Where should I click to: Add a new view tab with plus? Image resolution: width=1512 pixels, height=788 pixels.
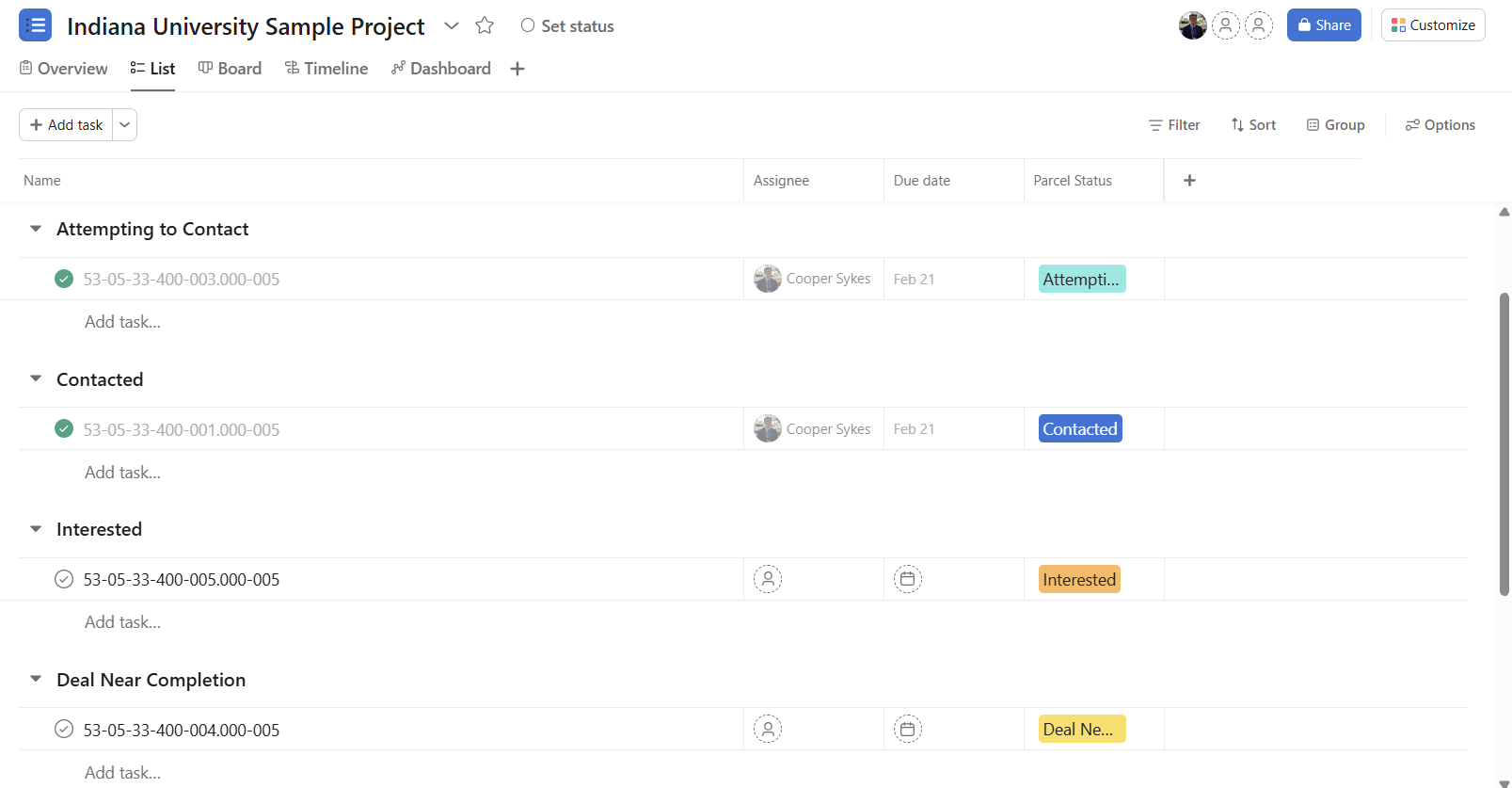pos(517,69)
